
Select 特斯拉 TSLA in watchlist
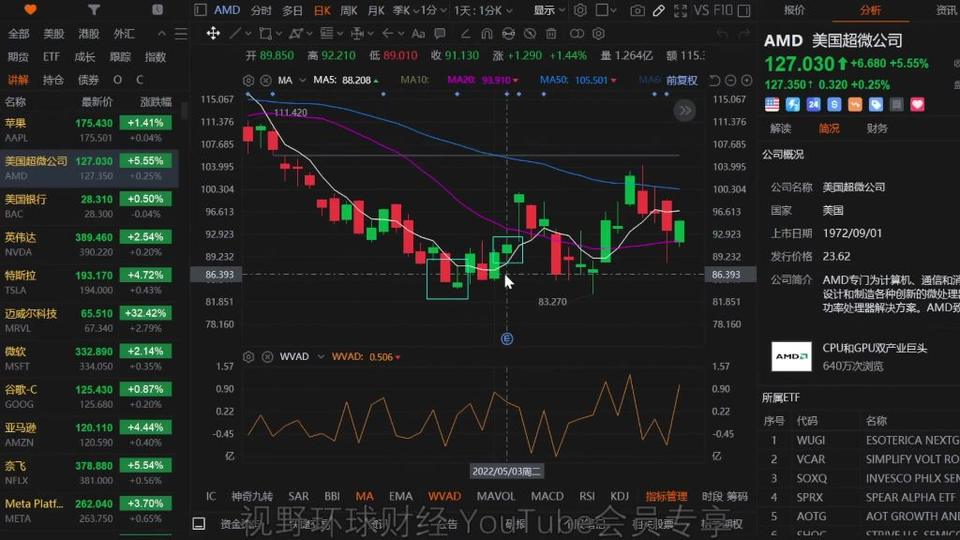(x=89, y=282)
